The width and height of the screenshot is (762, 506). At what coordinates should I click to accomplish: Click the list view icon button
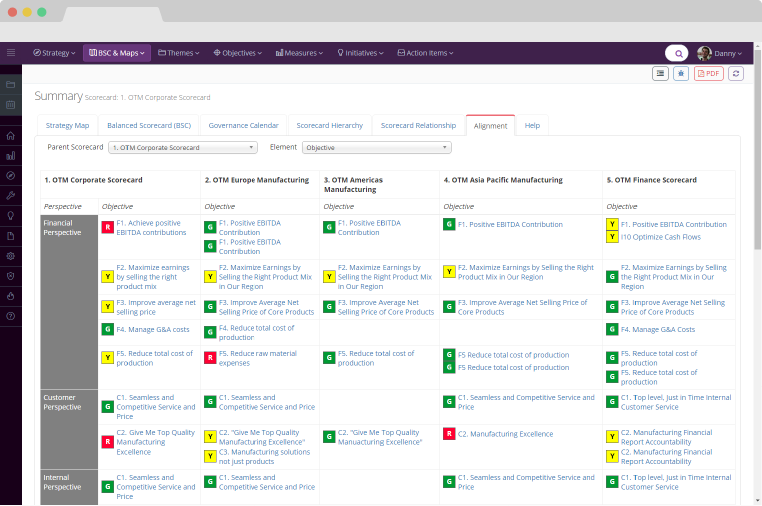660,74
